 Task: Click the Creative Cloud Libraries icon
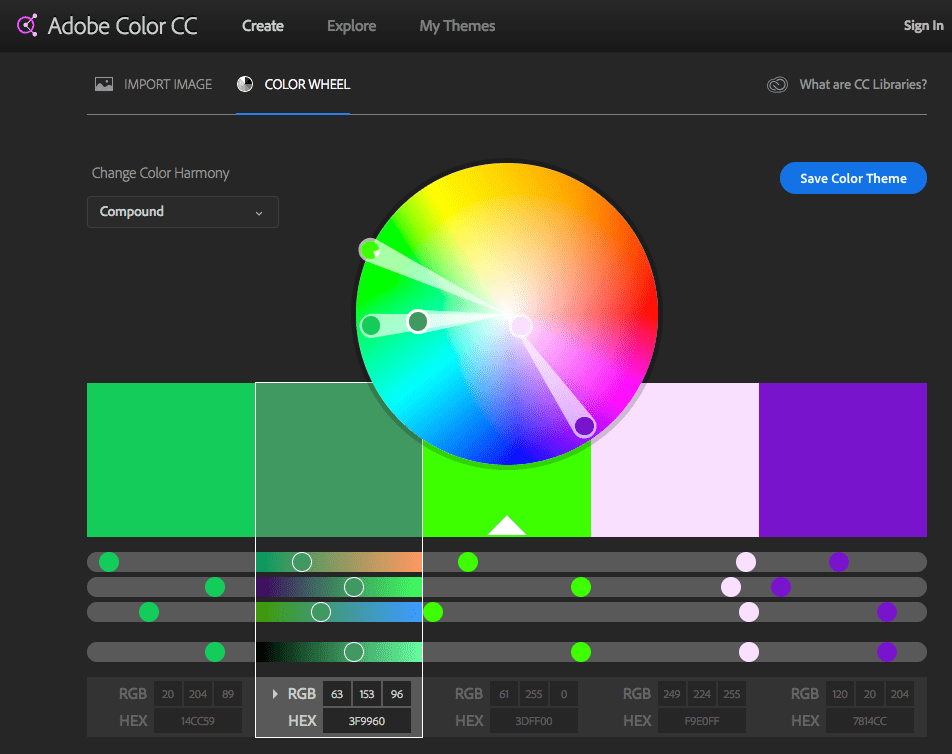click(777, 85)
